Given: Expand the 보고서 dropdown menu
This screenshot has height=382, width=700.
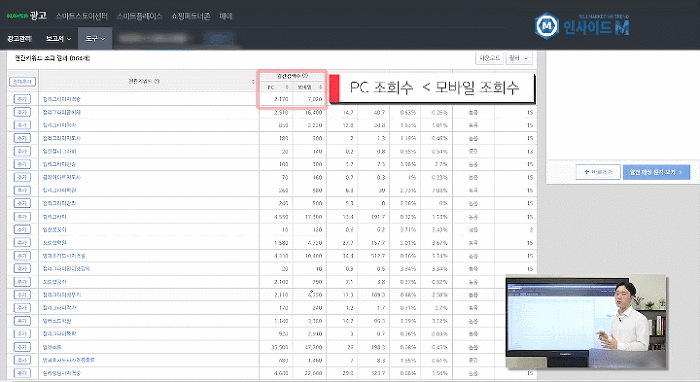Looking at the screenshot, I should 58,39.
